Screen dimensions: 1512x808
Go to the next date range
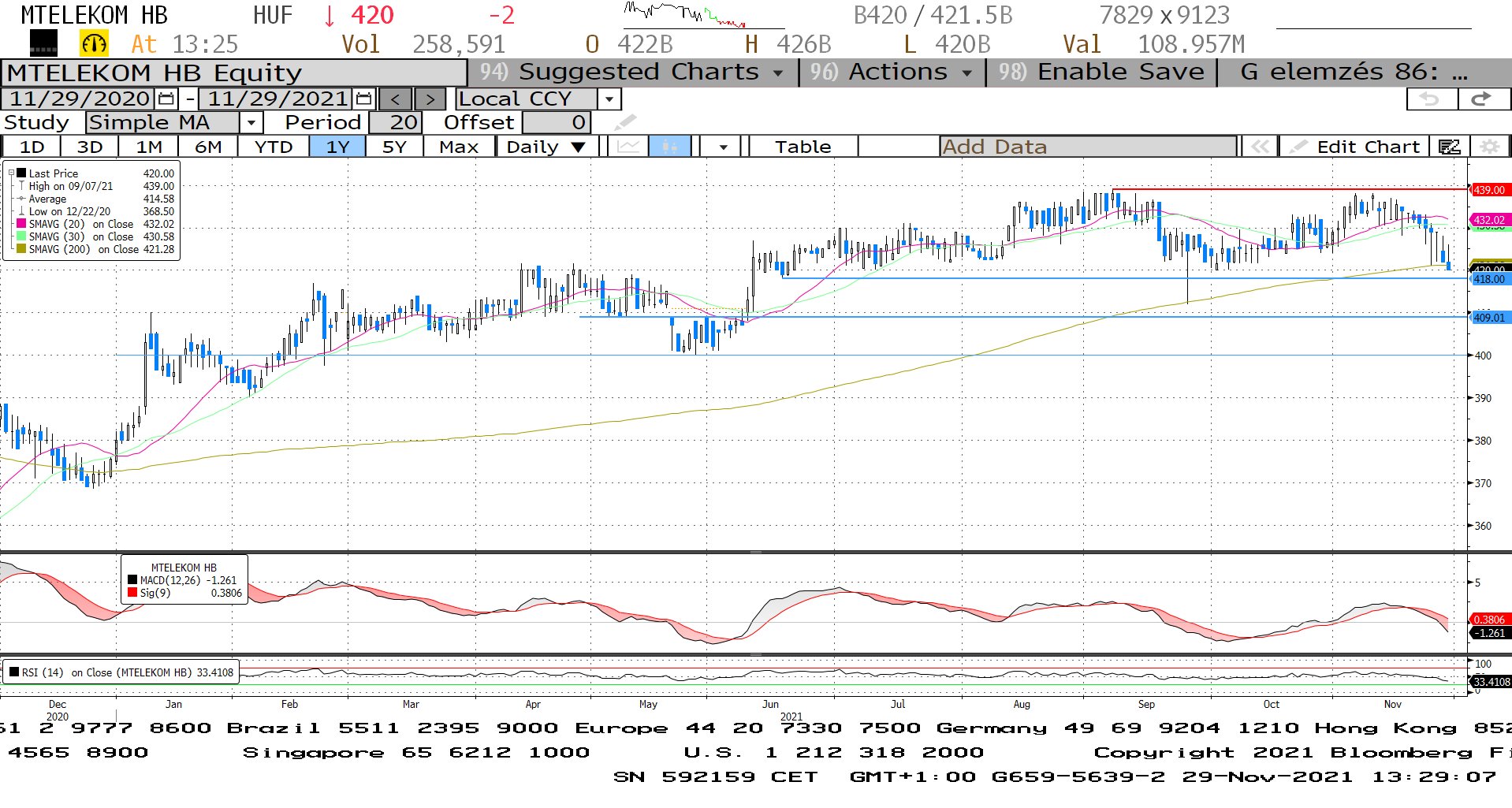(x=430, y=99)
